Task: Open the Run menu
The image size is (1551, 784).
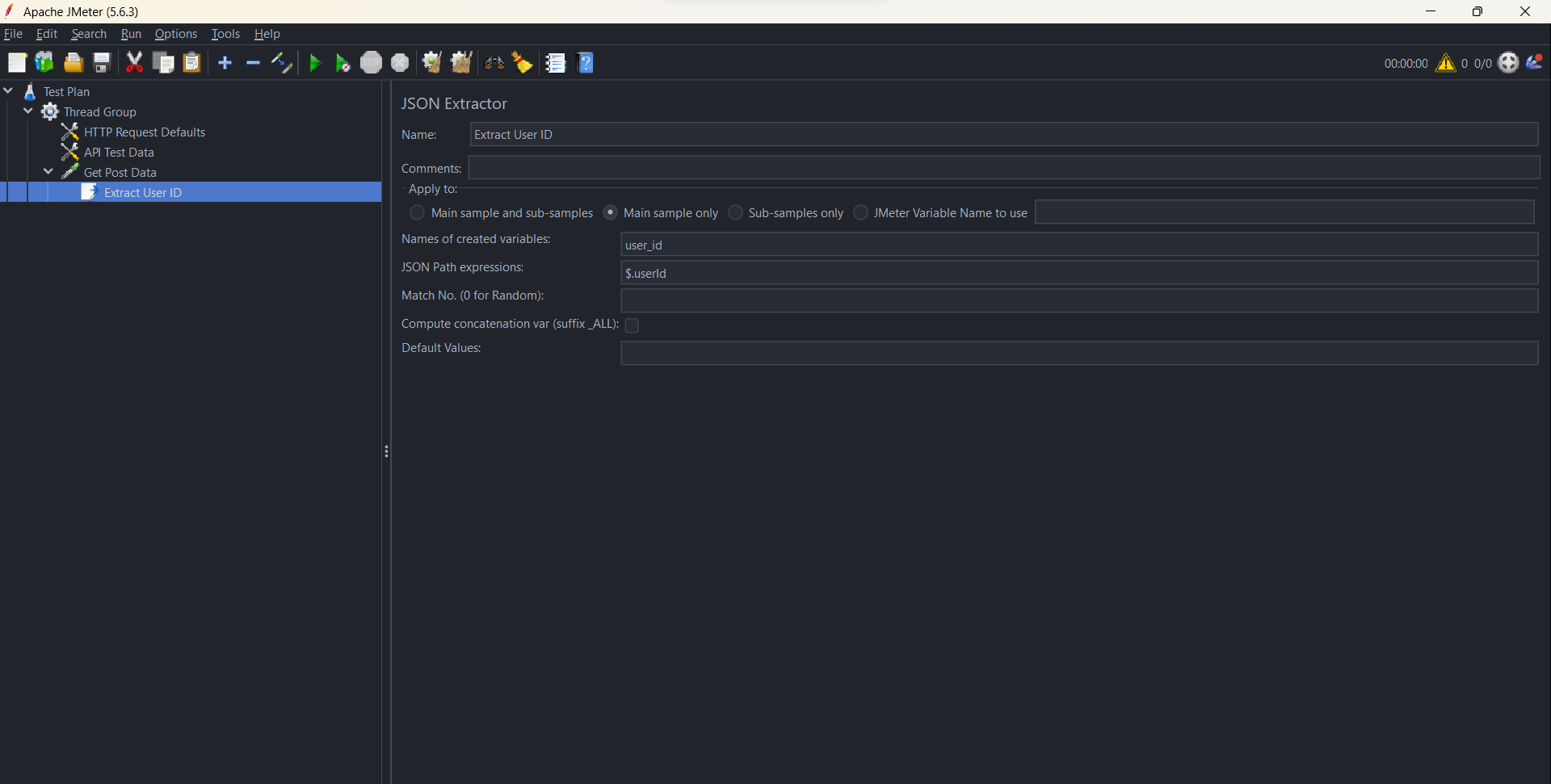Action: pos(130,33)
